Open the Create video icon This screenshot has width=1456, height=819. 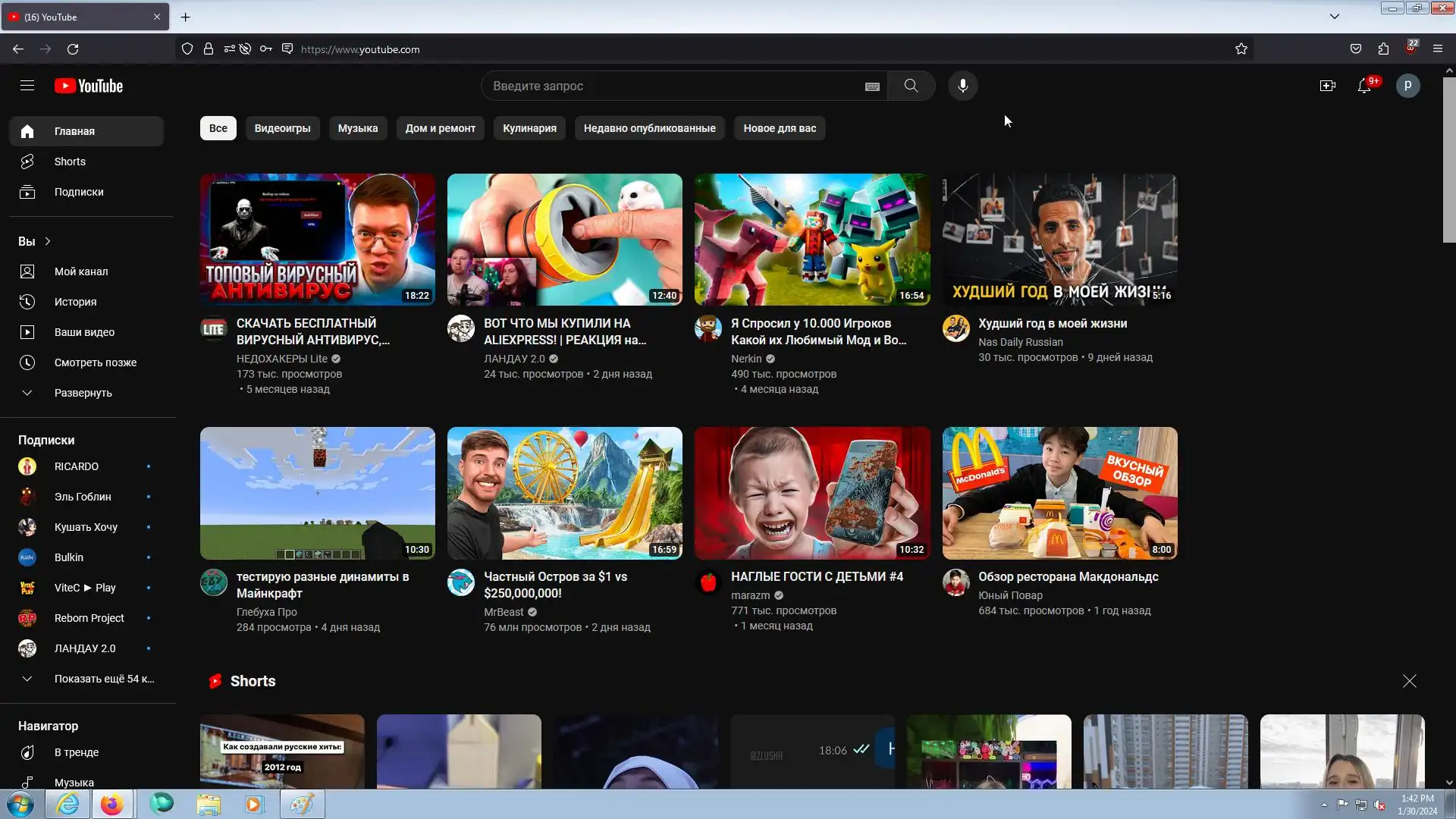click(x=1327, y=86)
